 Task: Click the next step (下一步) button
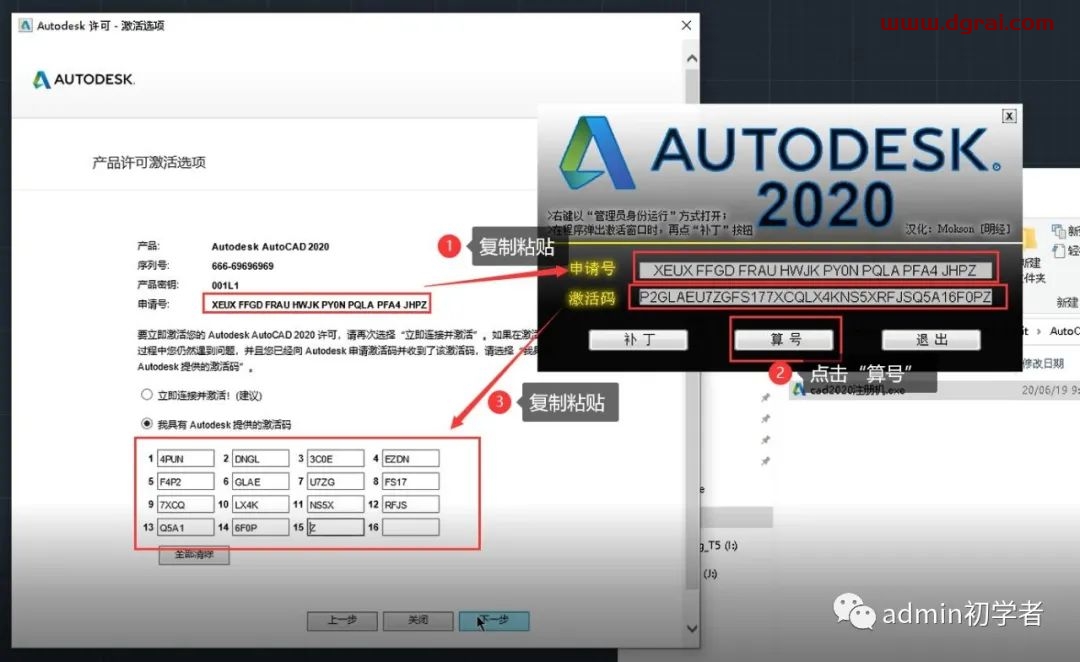coord(495,621)
